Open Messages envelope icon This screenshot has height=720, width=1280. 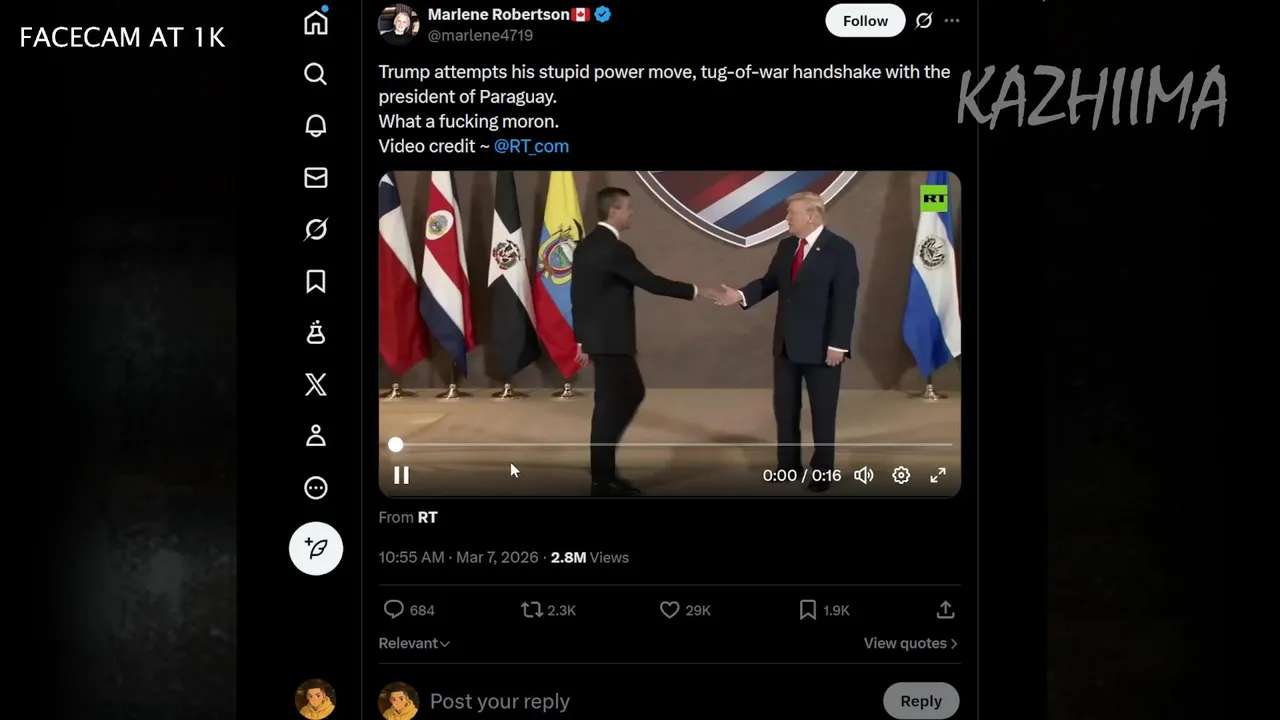tap(316, 178)
